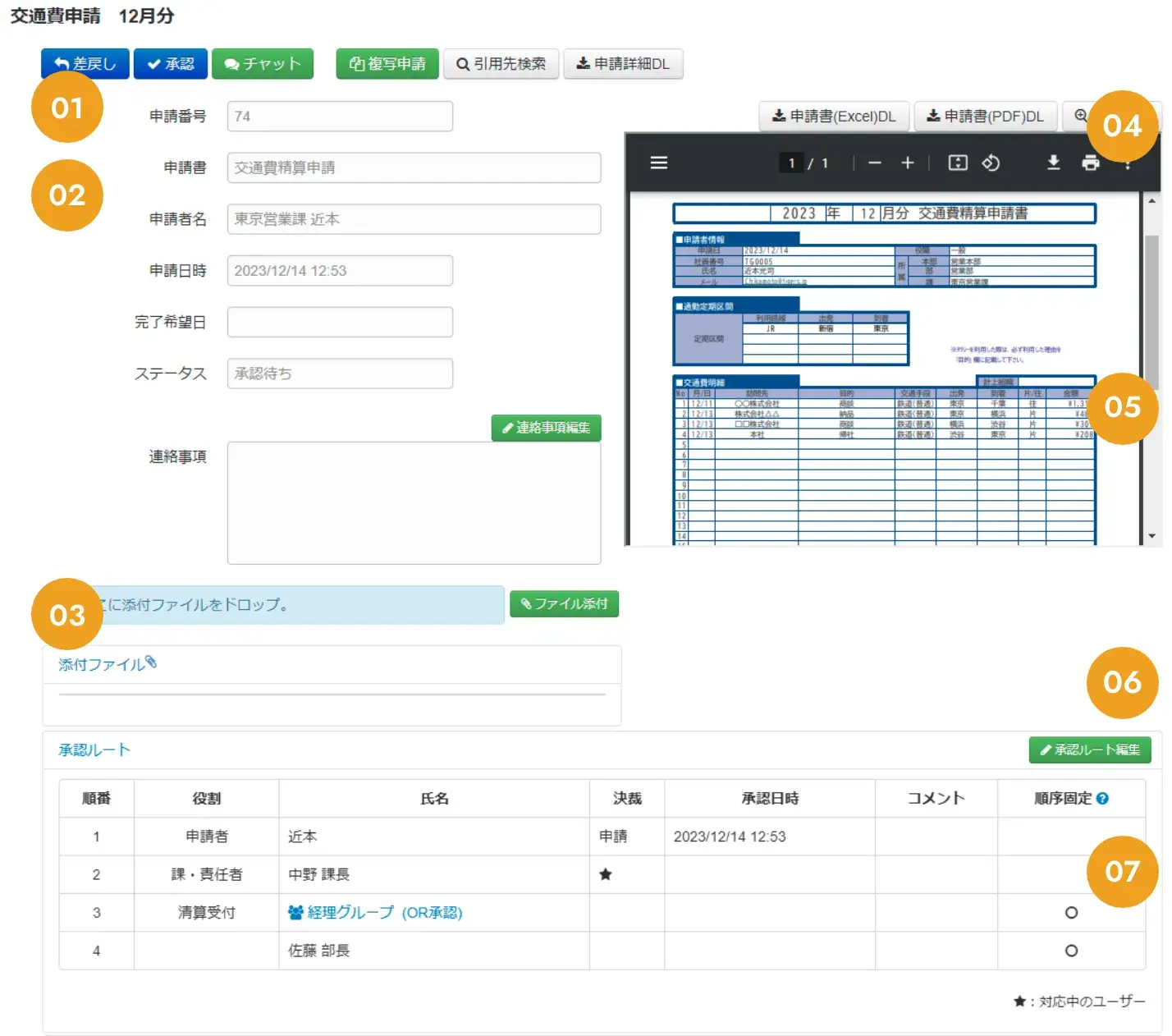The image size is (1172, 1036).
Task: Click the 承認ルート section heading
Action: pyautogui.click(x=94, y=749)
